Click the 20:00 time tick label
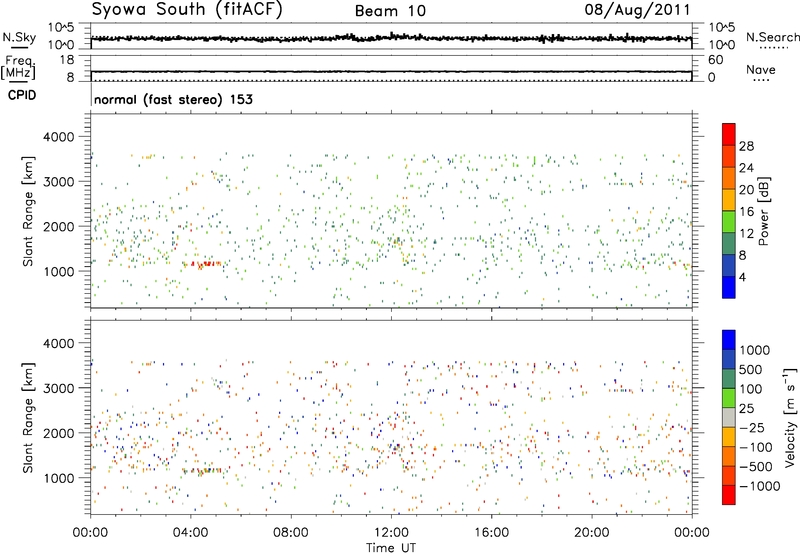Image resolution: width=800 pixels, height=554 pixels. pos(591,533)
